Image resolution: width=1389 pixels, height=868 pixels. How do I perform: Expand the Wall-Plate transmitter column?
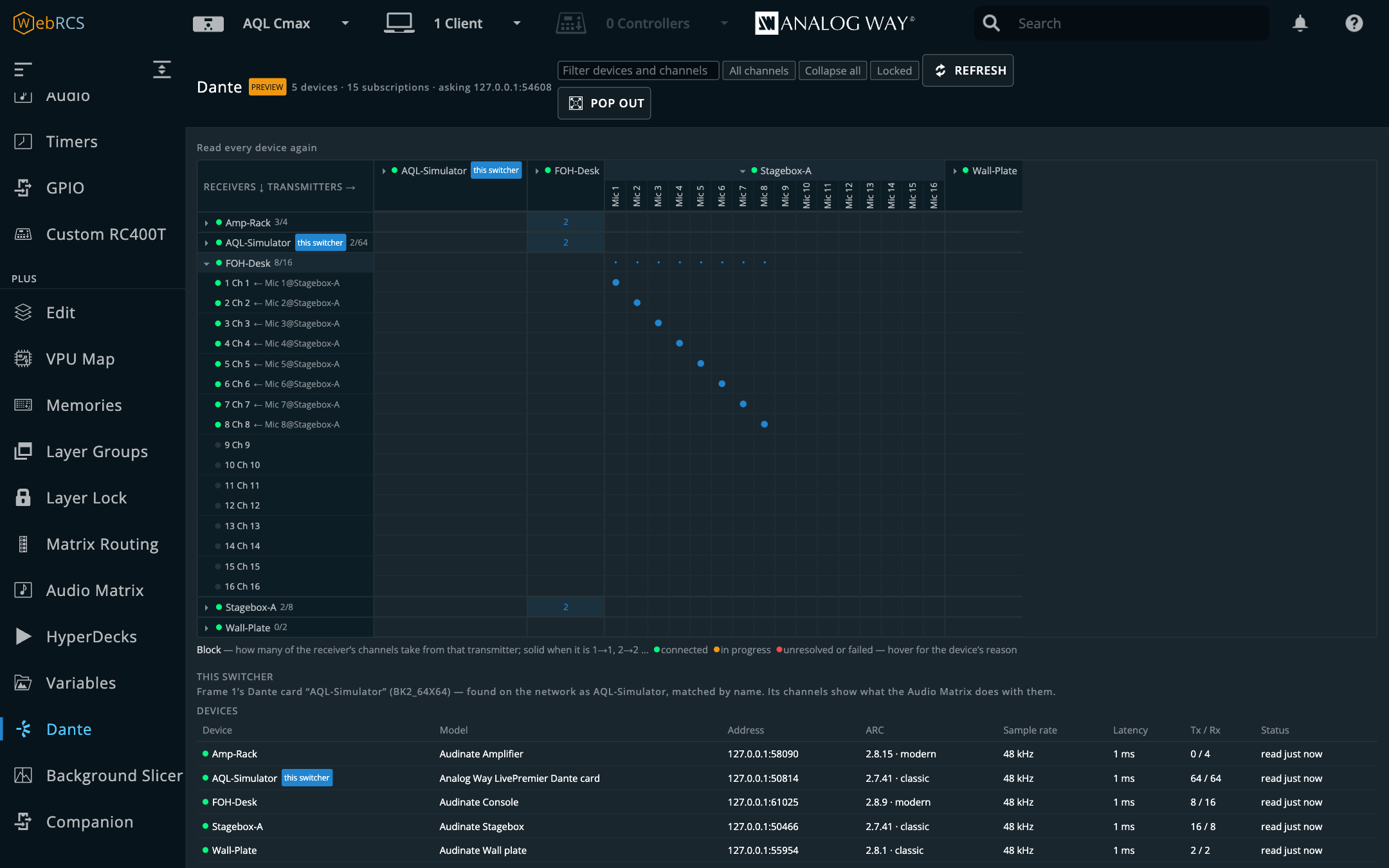(x=955, y=171)
